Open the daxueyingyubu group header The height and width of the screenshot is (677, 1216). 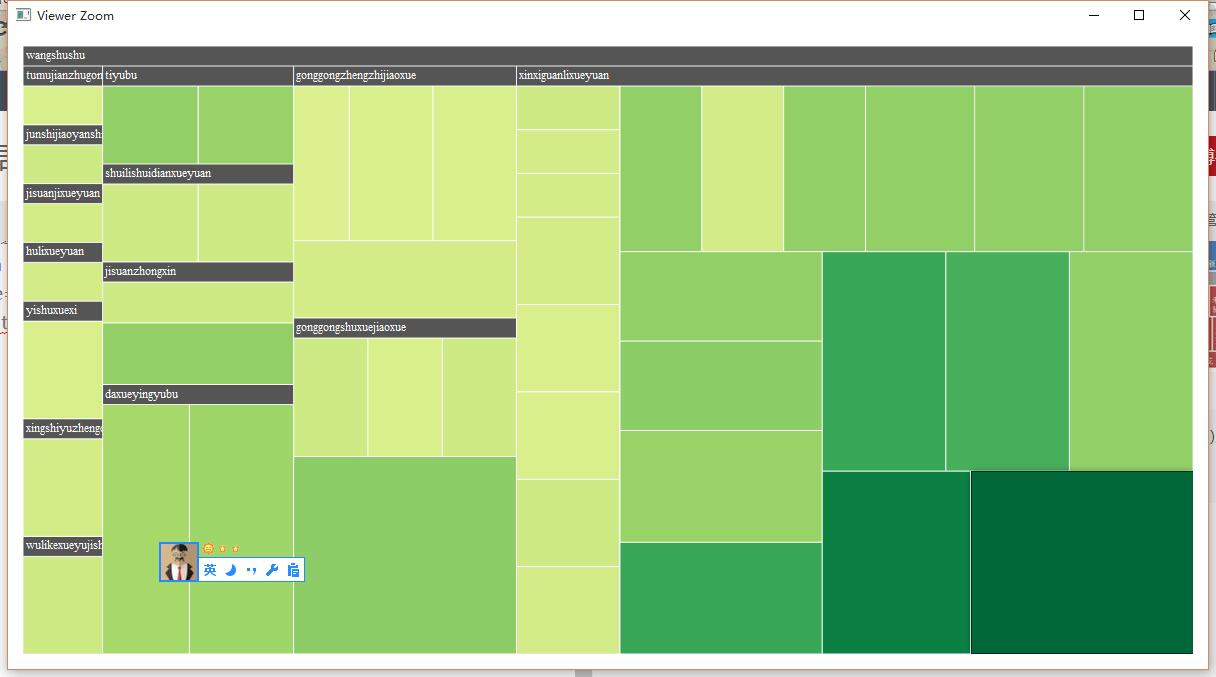point(196,394)
